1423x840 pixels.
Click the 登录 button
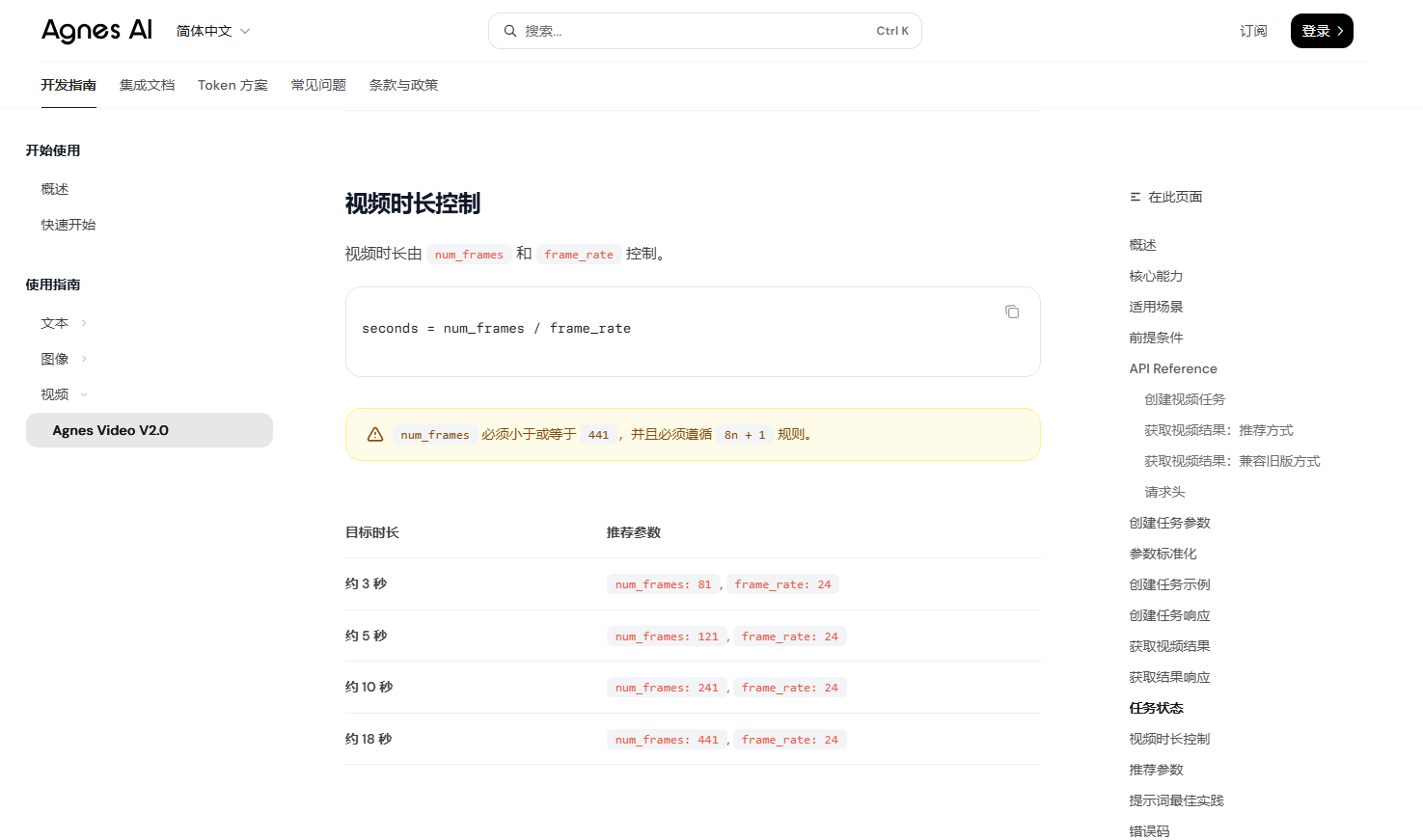tap(1322, 31)
